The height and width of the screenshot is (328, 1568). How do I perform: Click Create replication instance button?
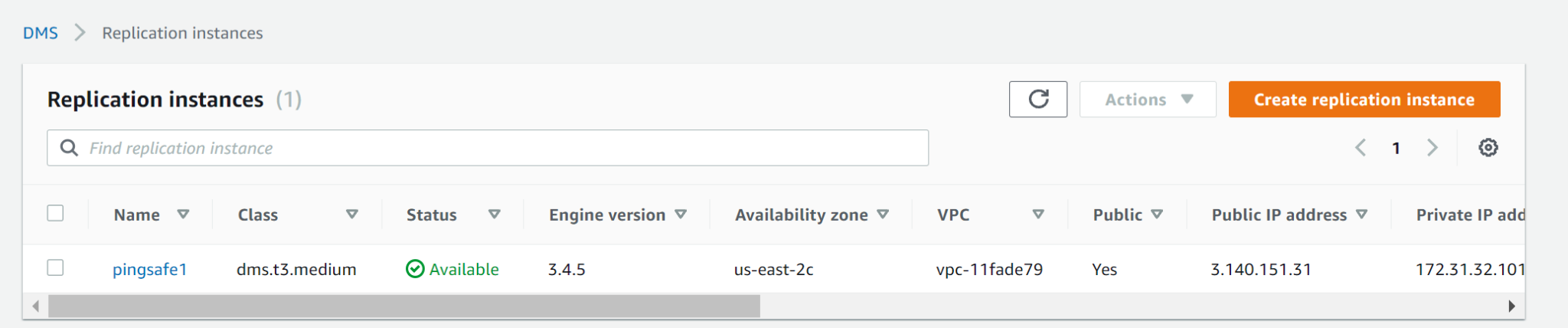[x=1364, y=100]
